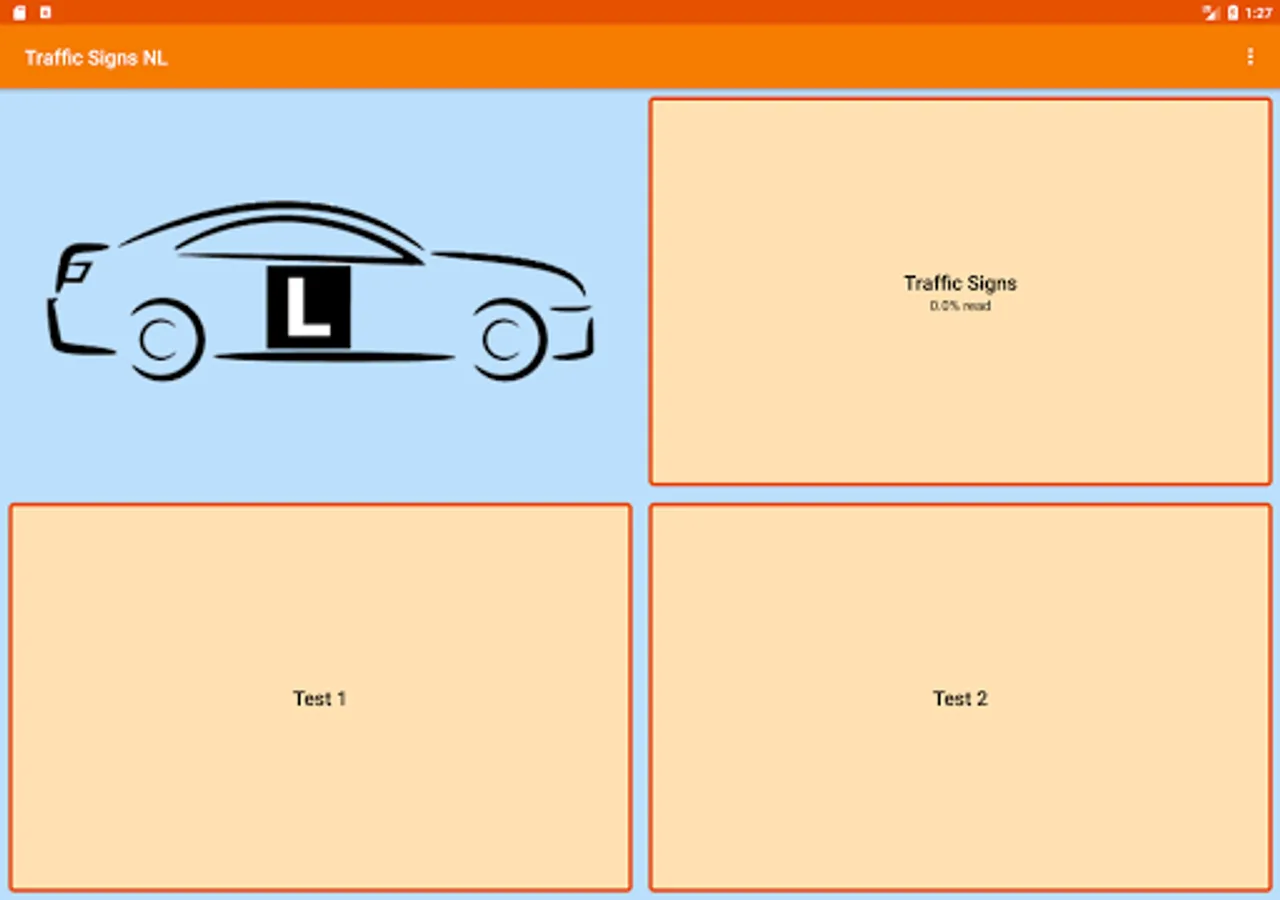Start Test 2

coord(960,697)
